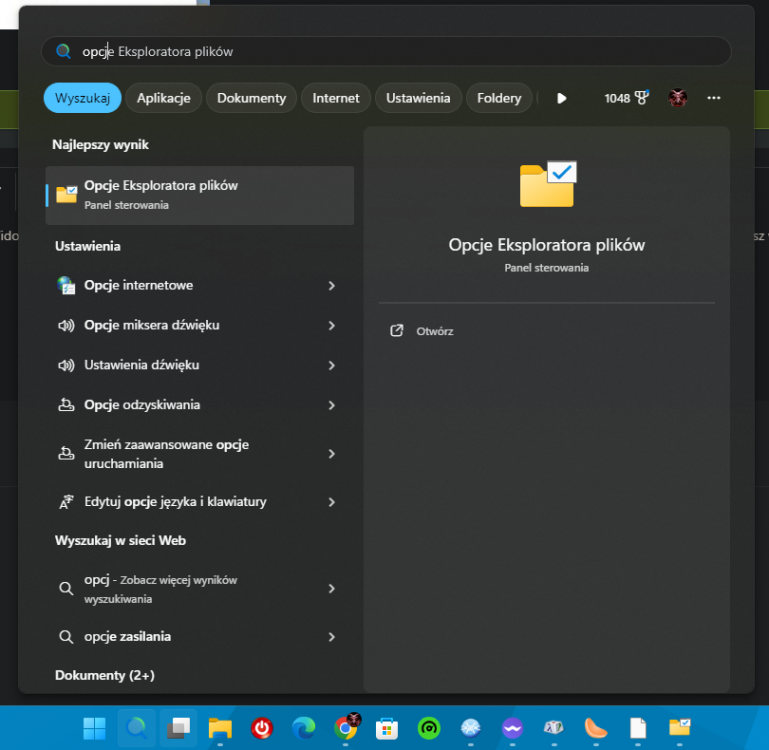Switch to the Aplikacje filter tab

[x=164, y=98]
